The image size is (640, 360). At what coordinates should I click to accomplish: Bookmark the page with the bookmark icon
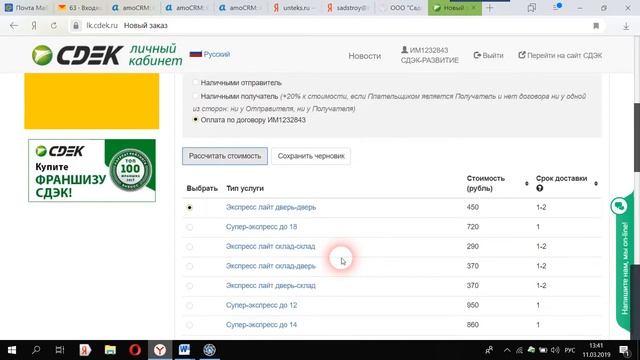click(x=596, y=26)
